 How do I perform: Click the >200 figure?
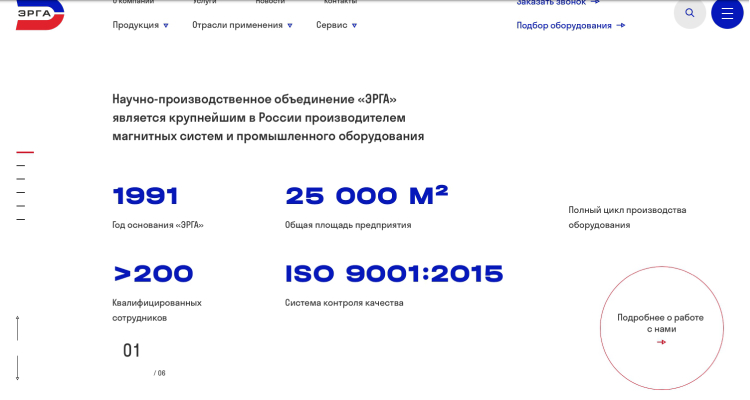[x=153, y=274]
